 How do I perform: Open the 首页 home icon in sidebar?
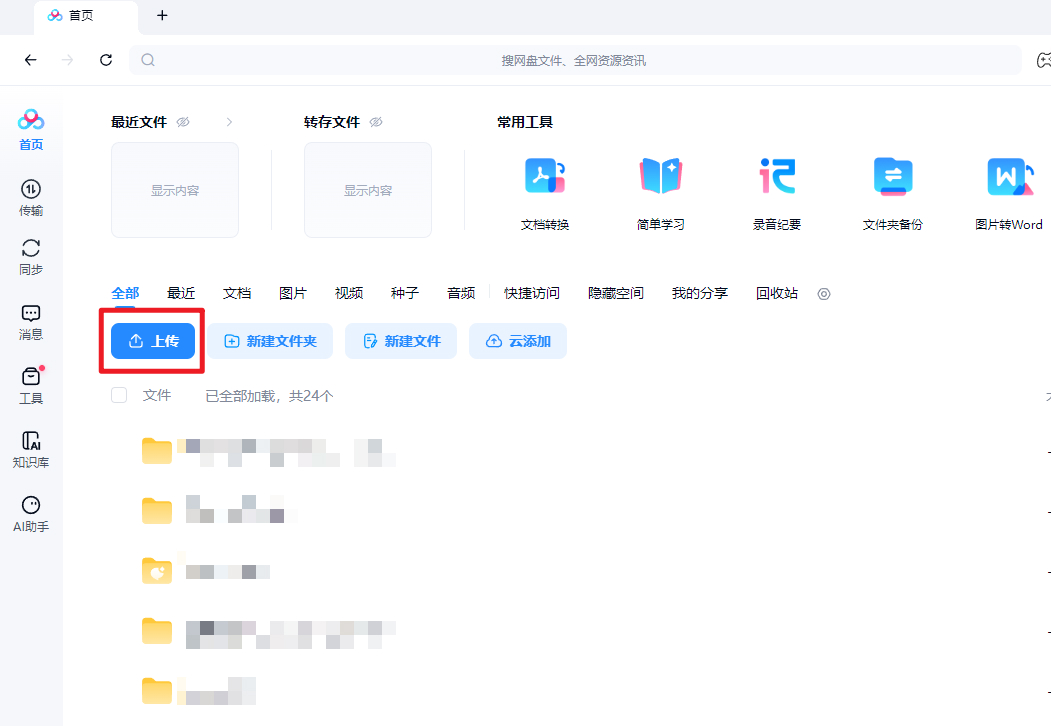click(31, 130)
